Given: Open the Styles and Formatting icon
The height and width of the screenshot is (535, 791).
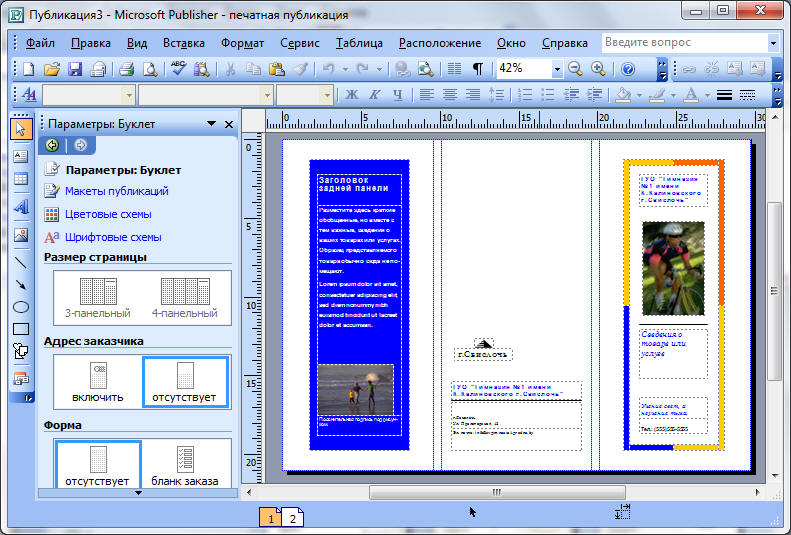Looking at the screenshot, I should (x=29, y=95).
